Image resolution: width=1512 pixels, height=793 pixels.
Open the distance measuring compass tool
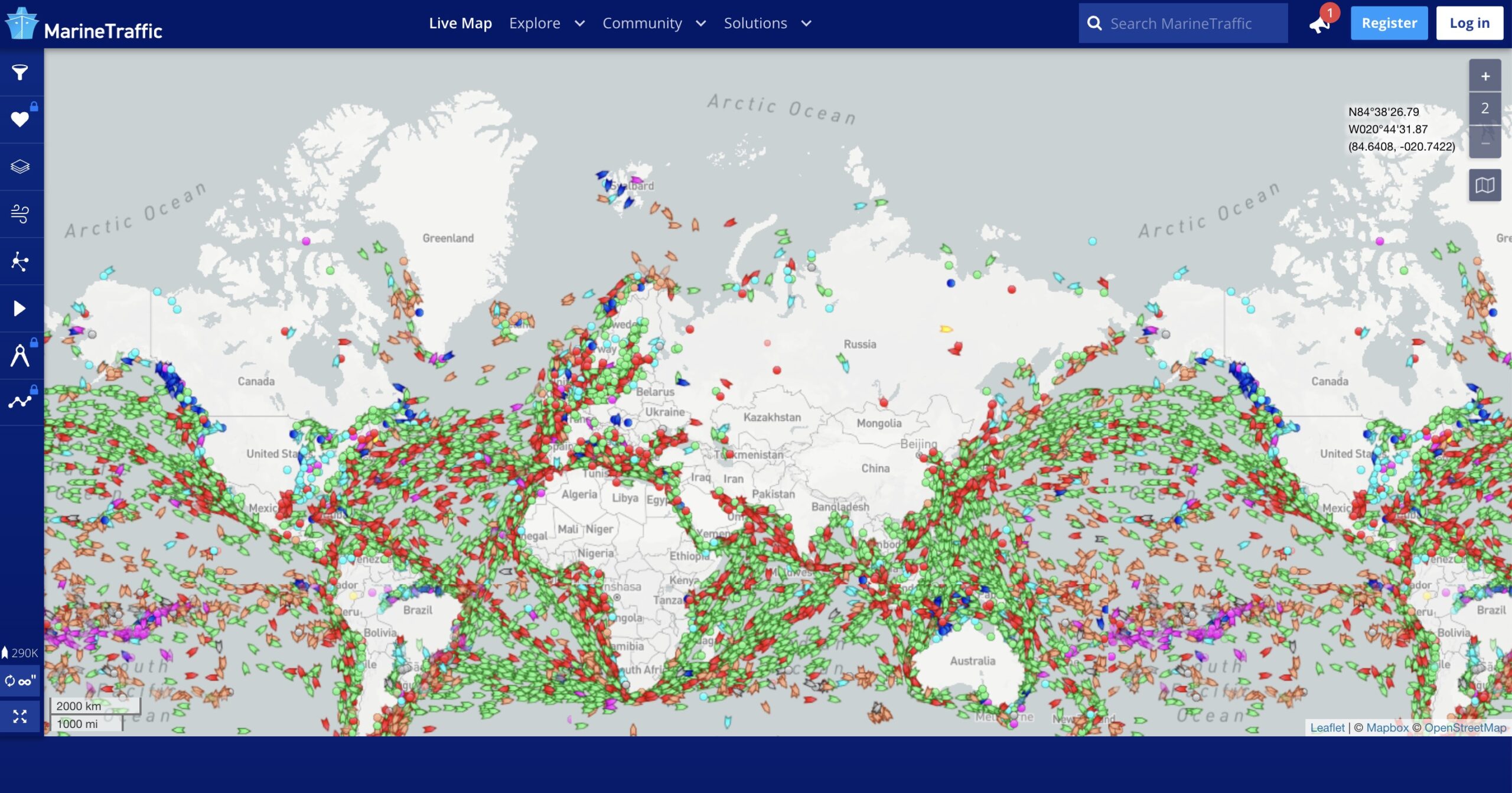(x=20, y=356)
